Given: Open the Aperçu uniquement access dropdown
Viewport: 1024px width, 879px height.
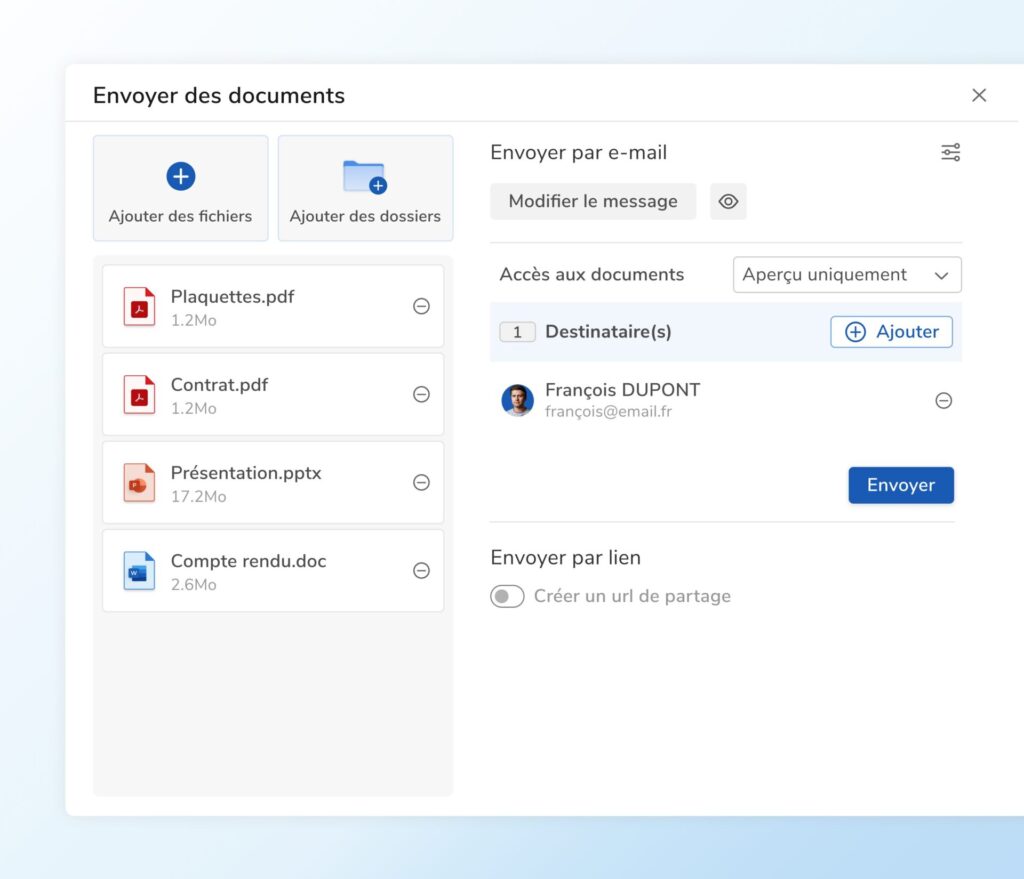Looking at the screenshot, I should point(847,275).
